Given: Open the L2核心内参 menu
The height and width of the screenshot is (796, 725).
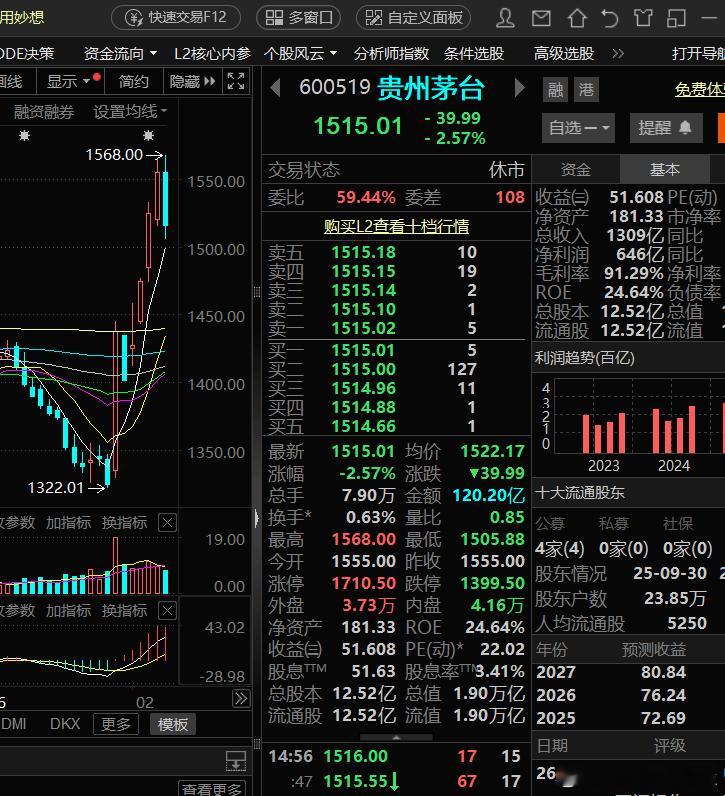Looking at the screenshot, I should (212, 53).
